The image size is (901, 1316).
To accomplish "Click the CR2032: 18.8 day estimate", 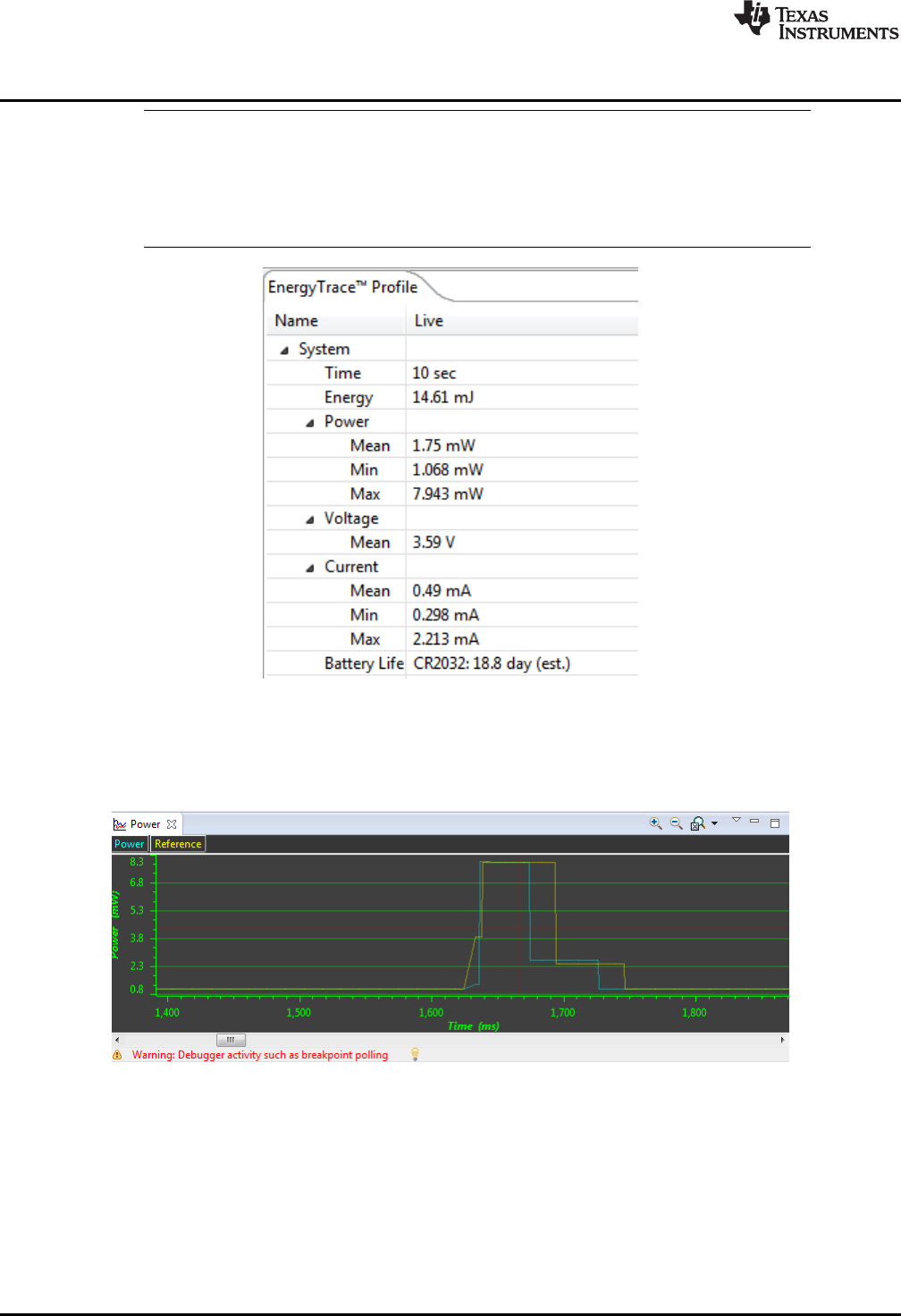I will [x=492, y=663].
